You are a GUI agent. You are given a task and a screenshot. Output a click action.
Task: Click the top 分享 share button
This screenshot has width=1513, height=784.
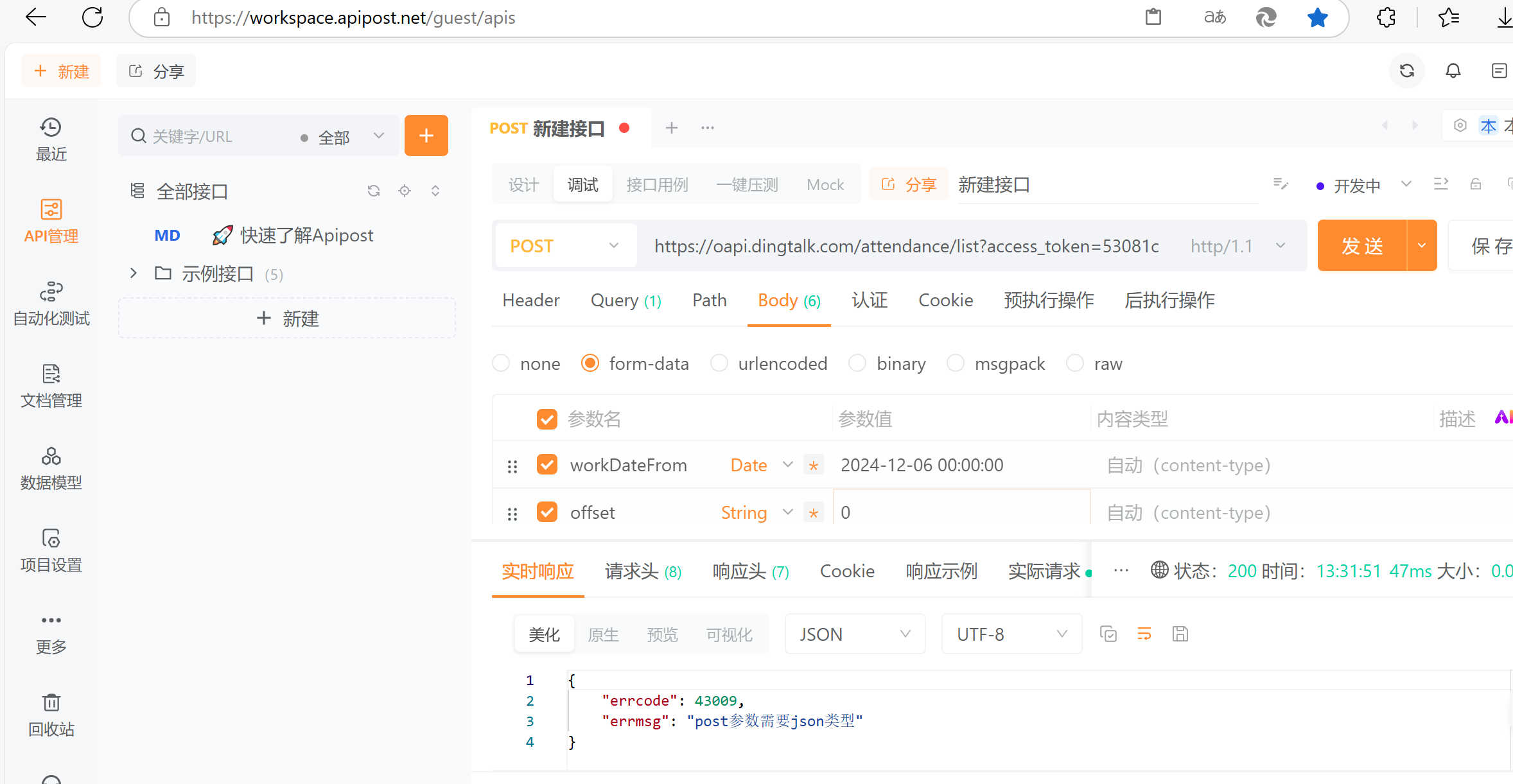(156, 71)
